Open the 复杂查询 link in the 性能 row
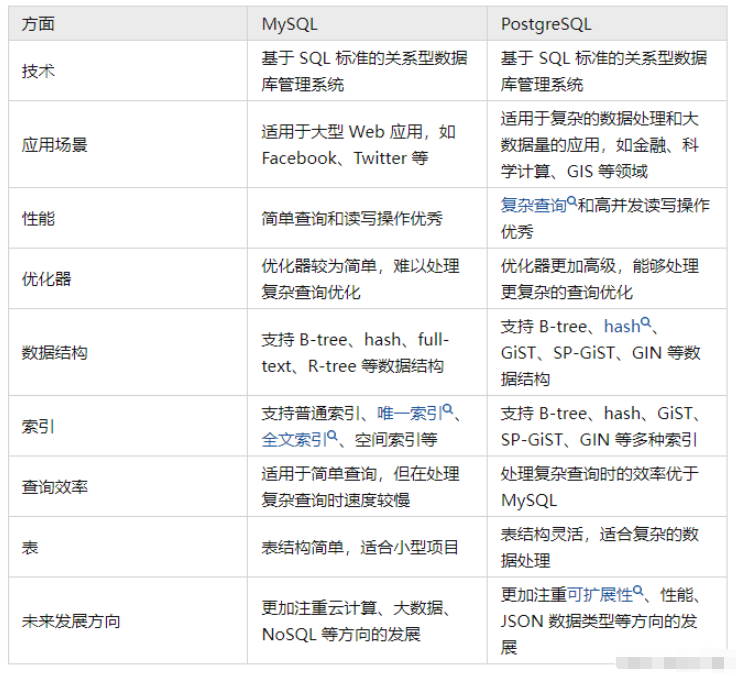The width and height of the screenshot is (739, 676). point(533,206)
